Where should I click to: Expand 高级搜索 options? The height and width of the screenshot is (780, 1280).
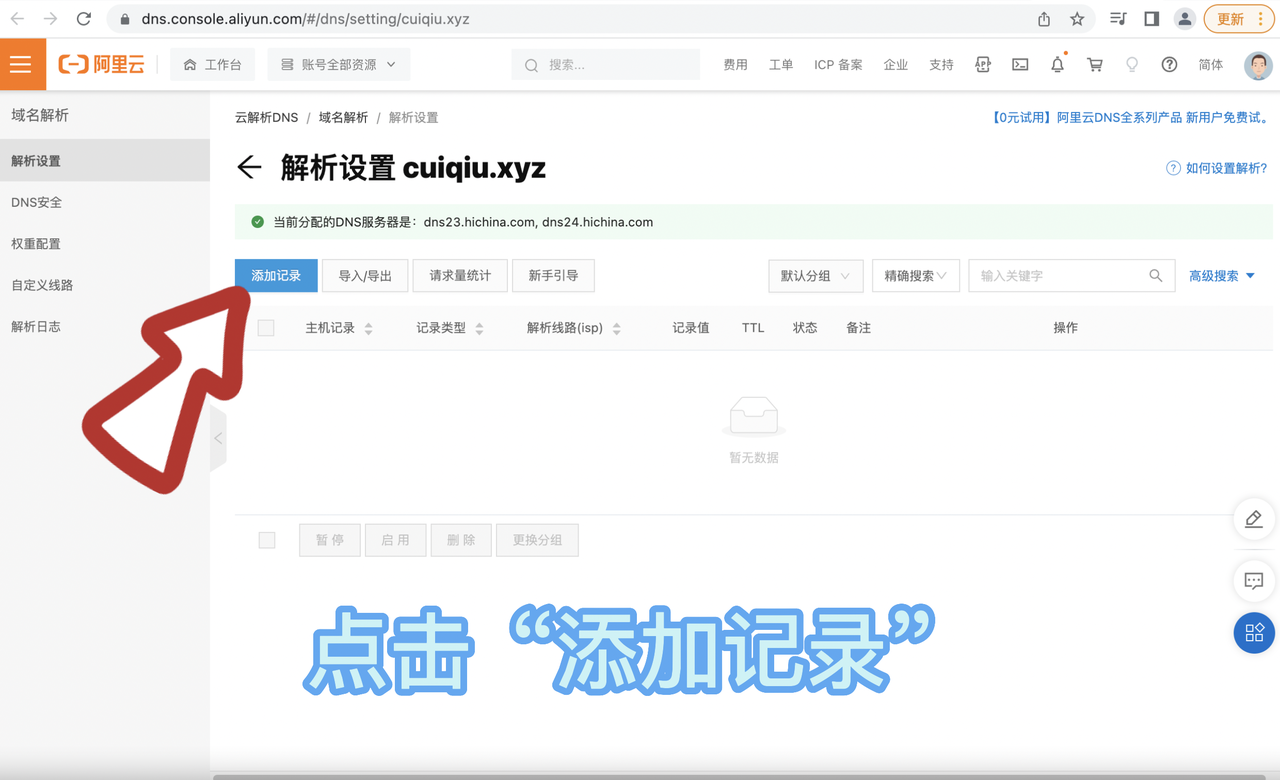(1222, 276)
